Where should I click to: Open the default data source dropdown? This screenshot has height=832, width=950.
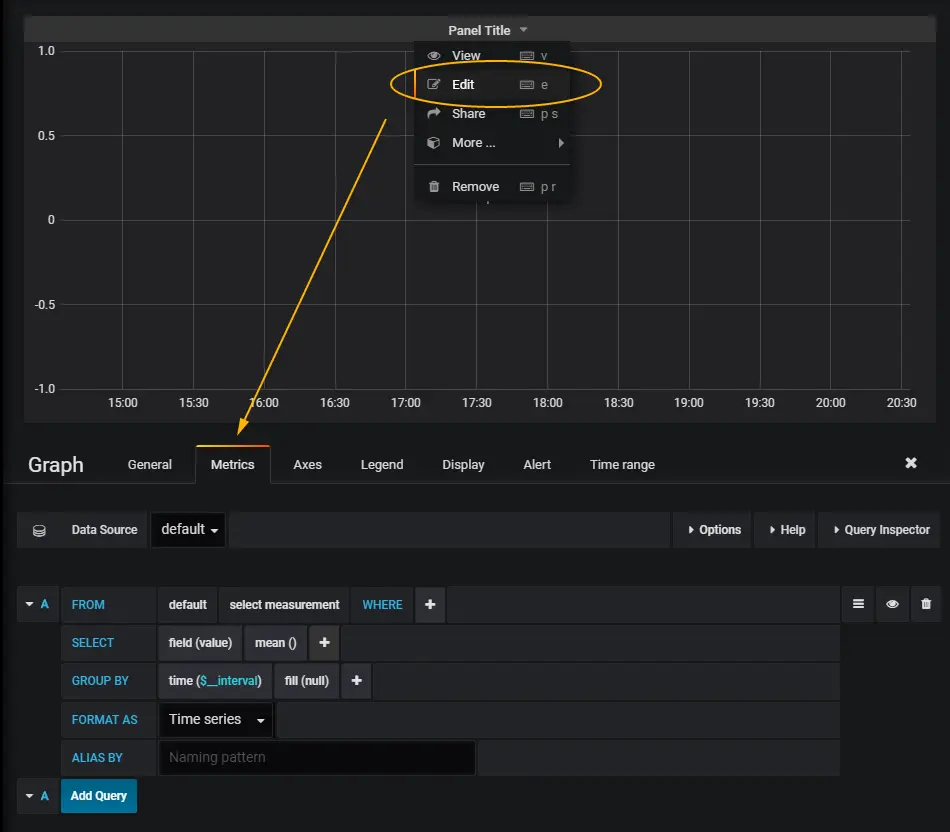point(188,530)
